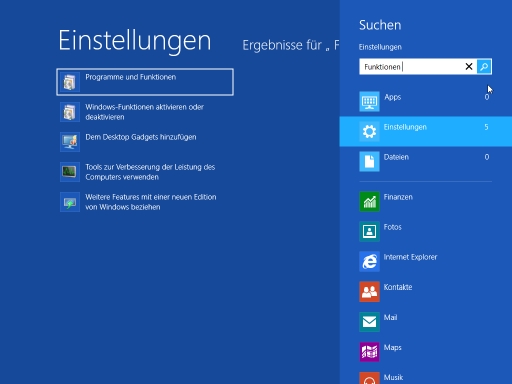Select Programme und Funktionen result text
Image resolution: width=512 pixels, height=384 pixels.
pos(131,77)
